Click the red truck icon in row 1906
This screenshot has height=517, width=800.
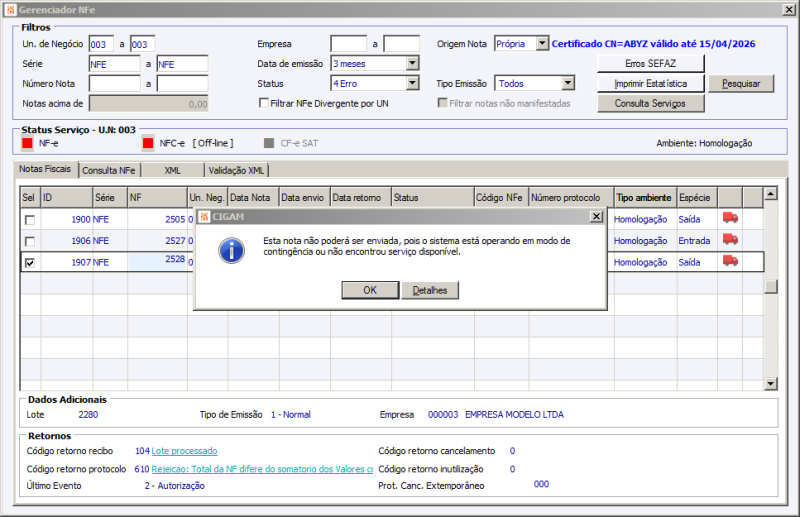[x=730, y=239]
